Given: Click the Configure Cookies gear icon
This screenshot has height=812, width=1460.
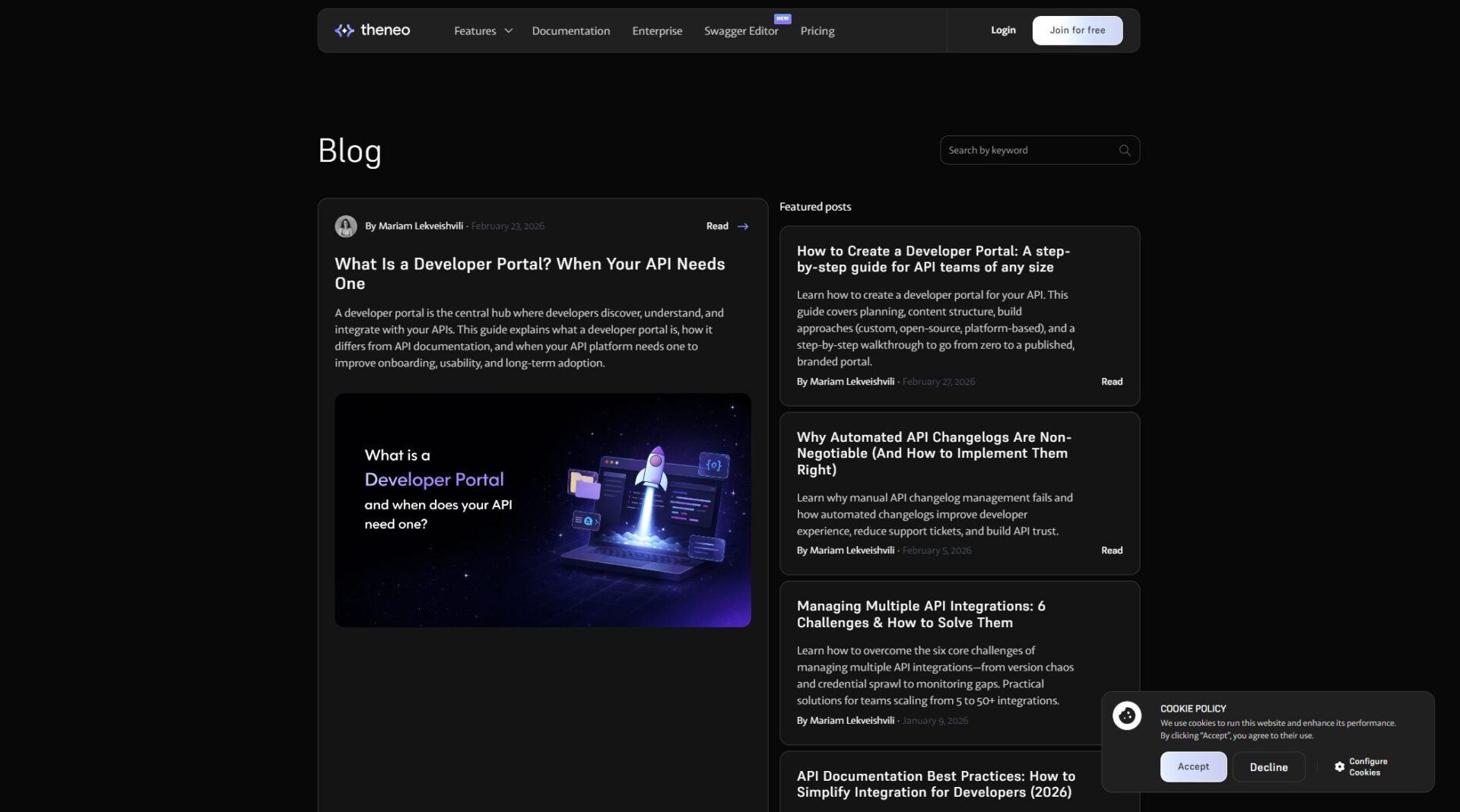Looking at the screenshot, I should tap(1339, 767).
